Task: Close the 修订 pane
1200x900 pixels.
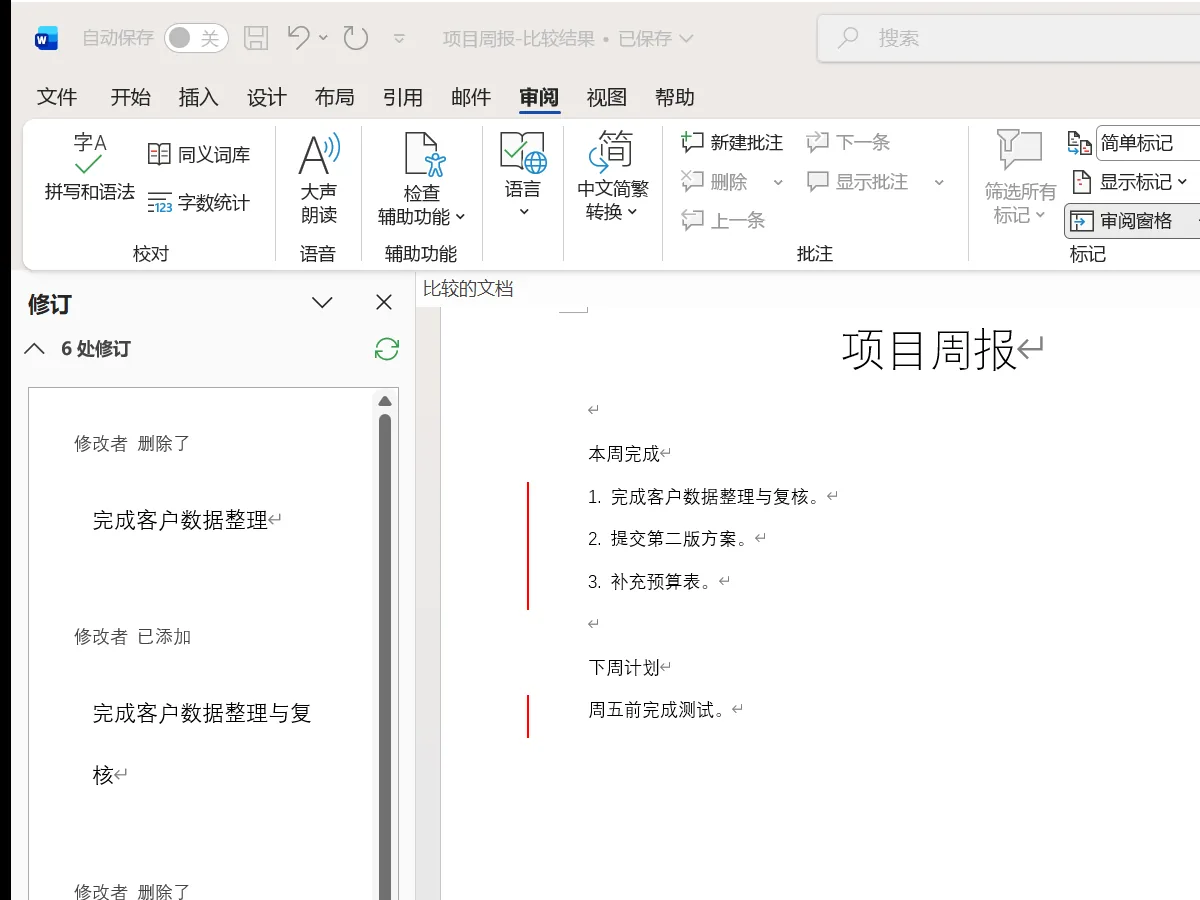Action: (384, 303)
